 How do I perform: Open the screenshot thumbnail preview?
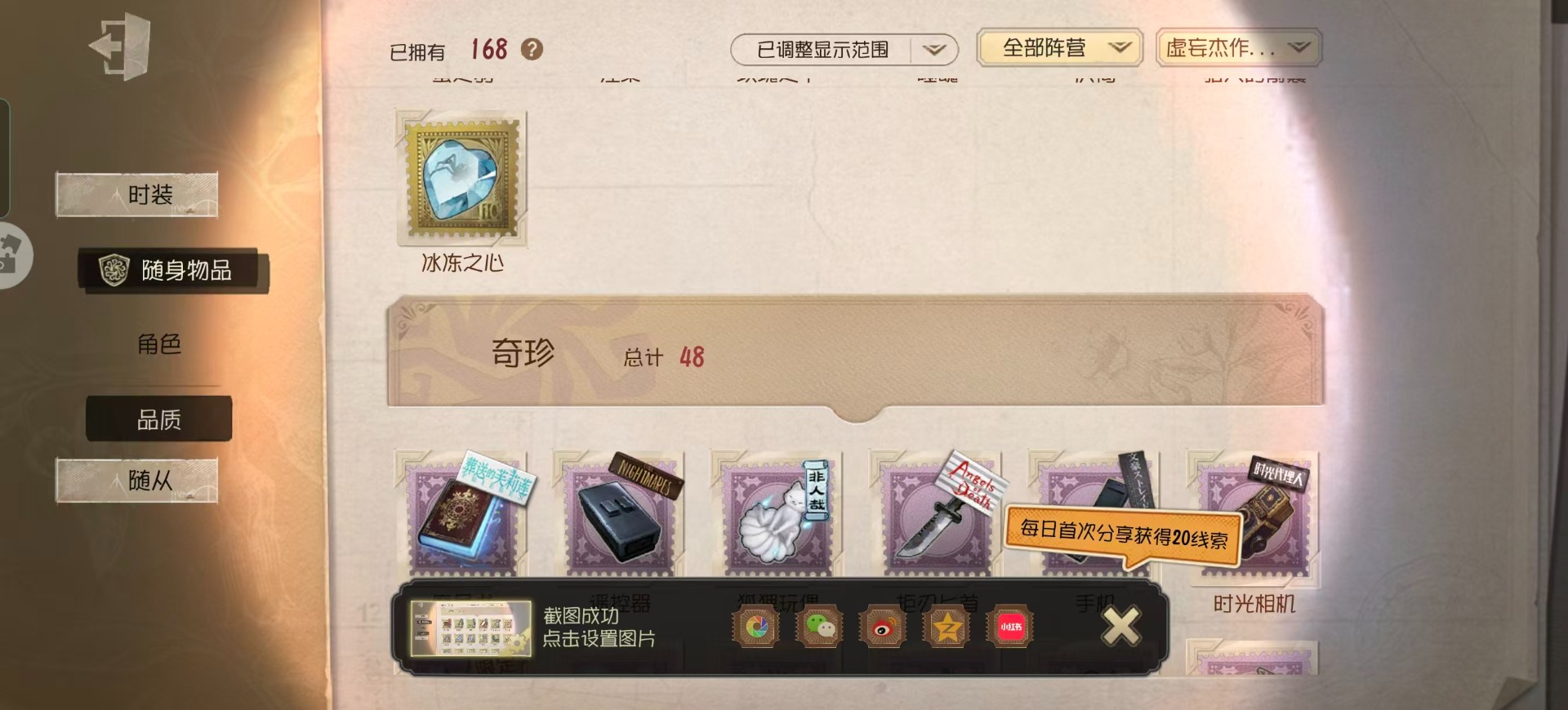(470, 628)
